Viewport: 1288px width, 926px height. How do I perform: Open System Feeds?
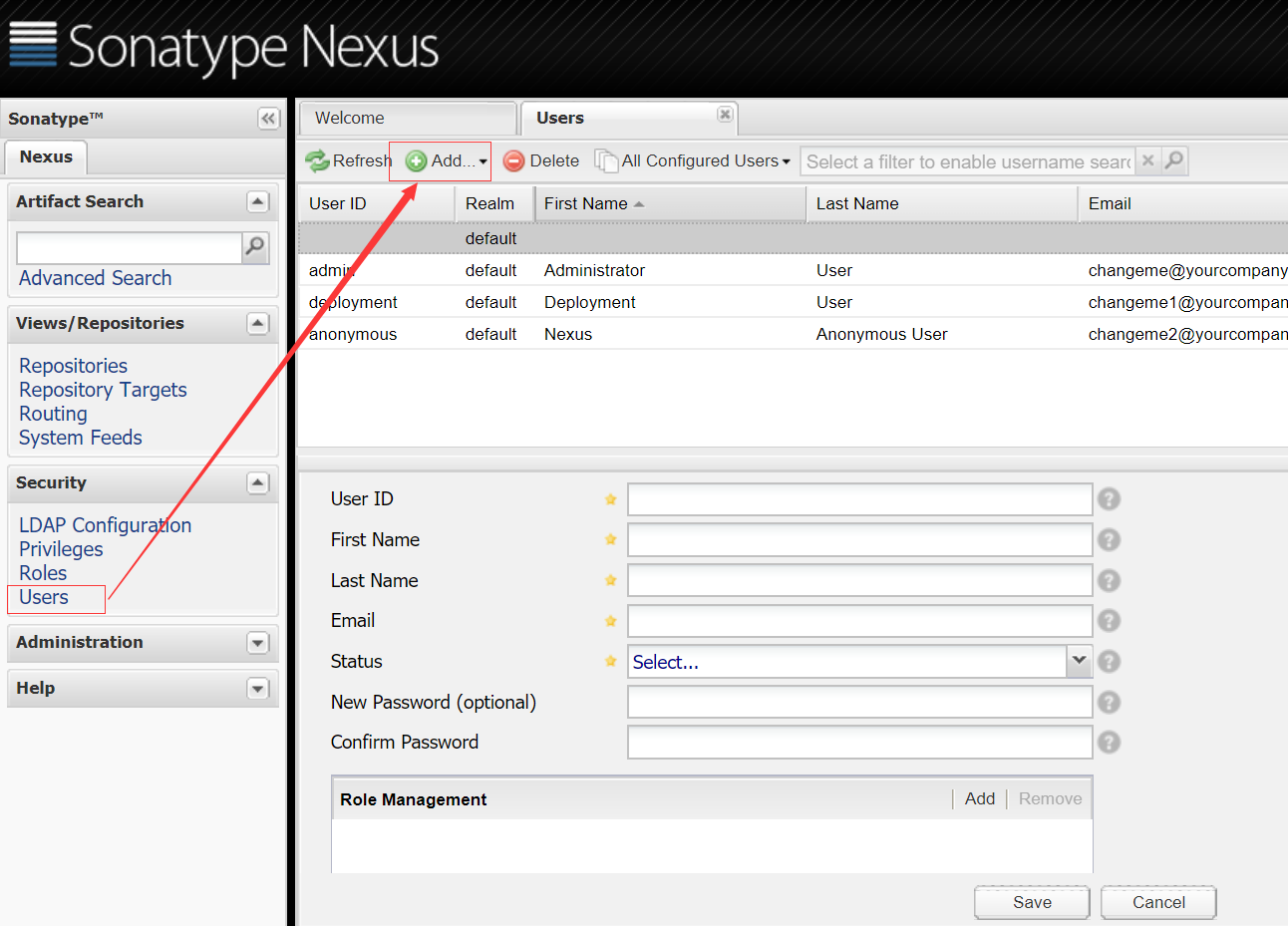pyautogui.click(x=80, y=438)
